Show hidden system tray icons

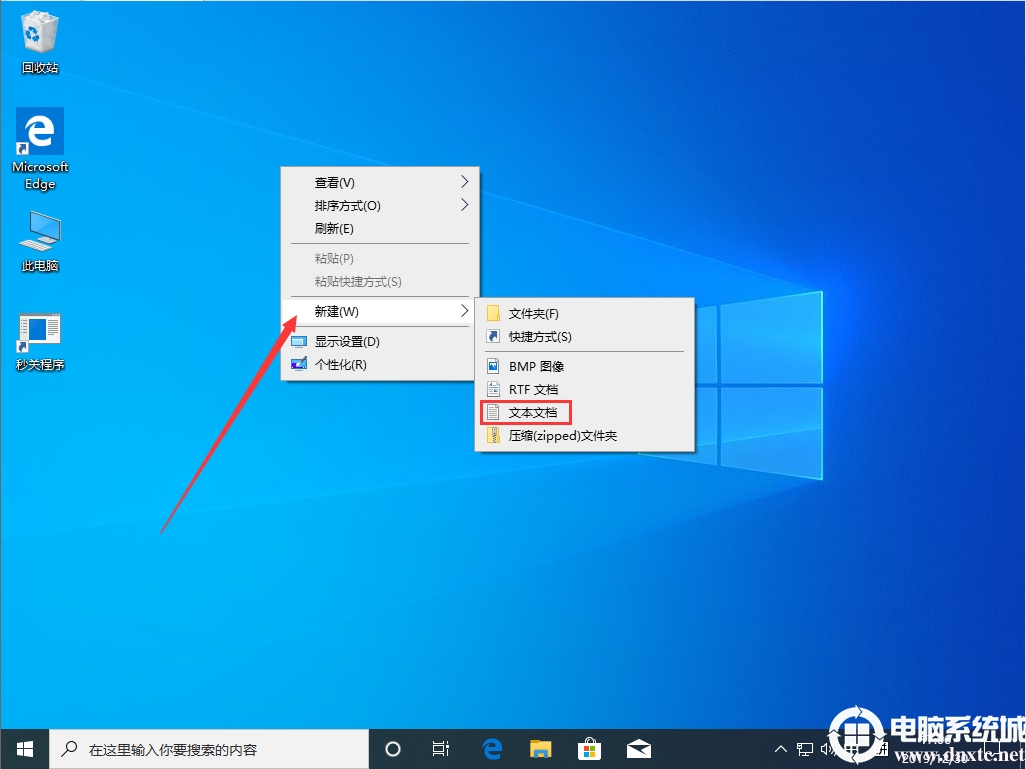(x=781, y=749)
